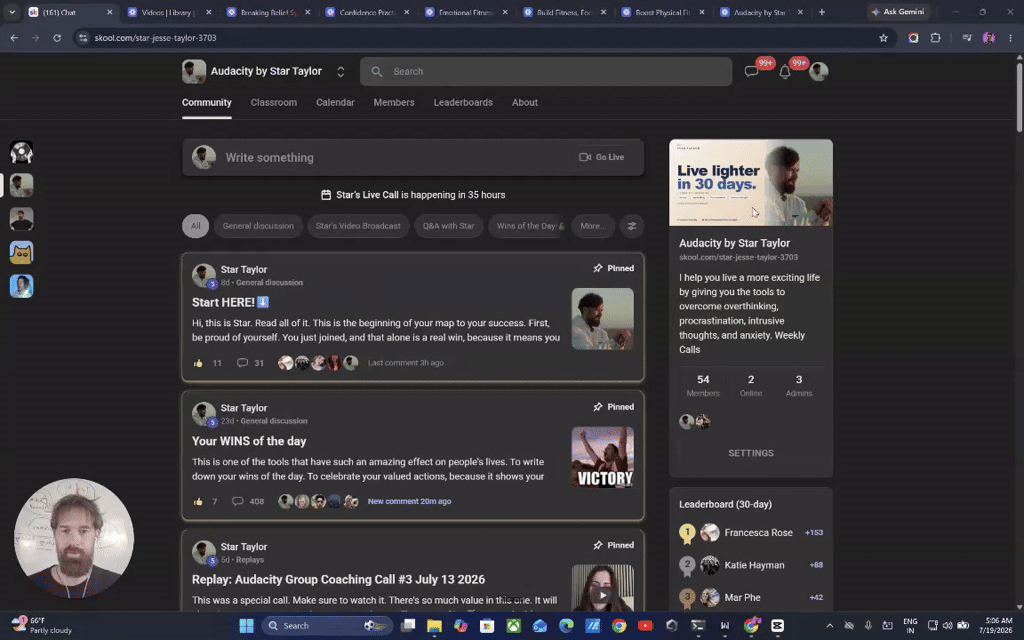Click the Go Live button
The height and width of the screenshot is (640, 1024).
click(601, 157)
